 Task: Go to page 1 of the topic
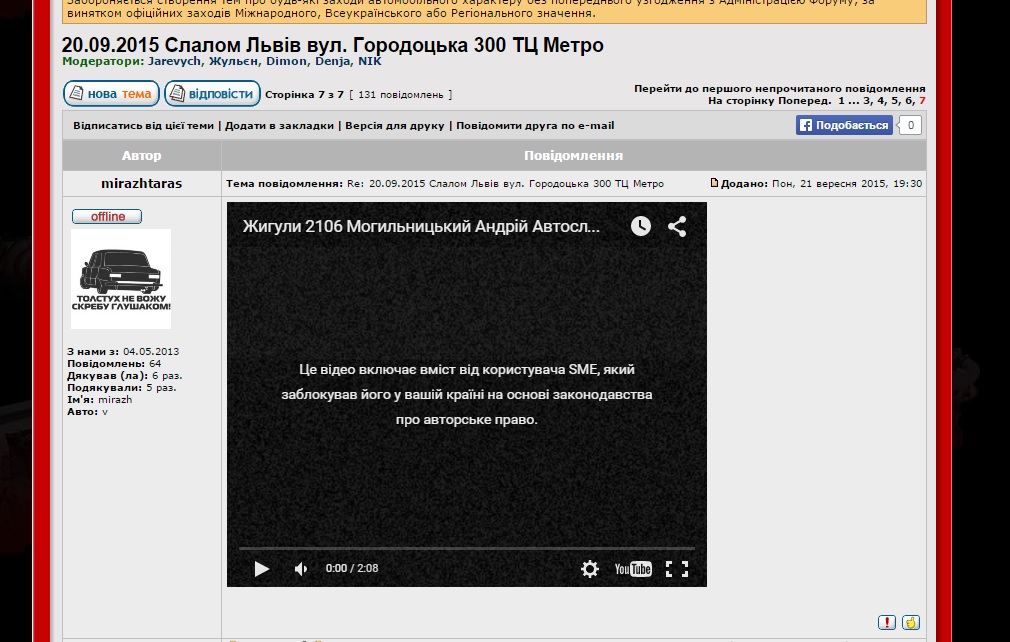tap(841, 100)
